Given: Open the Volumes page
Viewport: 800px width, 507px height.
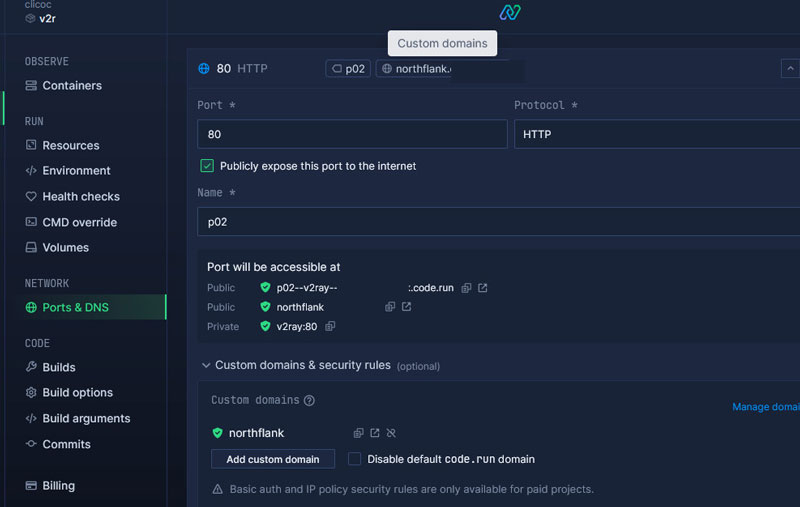Looking at the screenshot, I should (x=57, y=247).
